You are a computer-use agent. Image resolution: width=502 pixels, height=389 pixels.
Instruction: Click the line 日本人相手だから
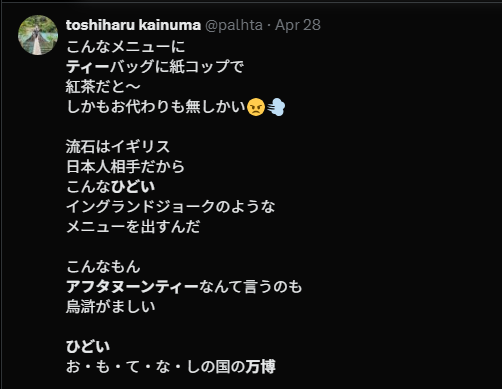click(x=125, y=167)
